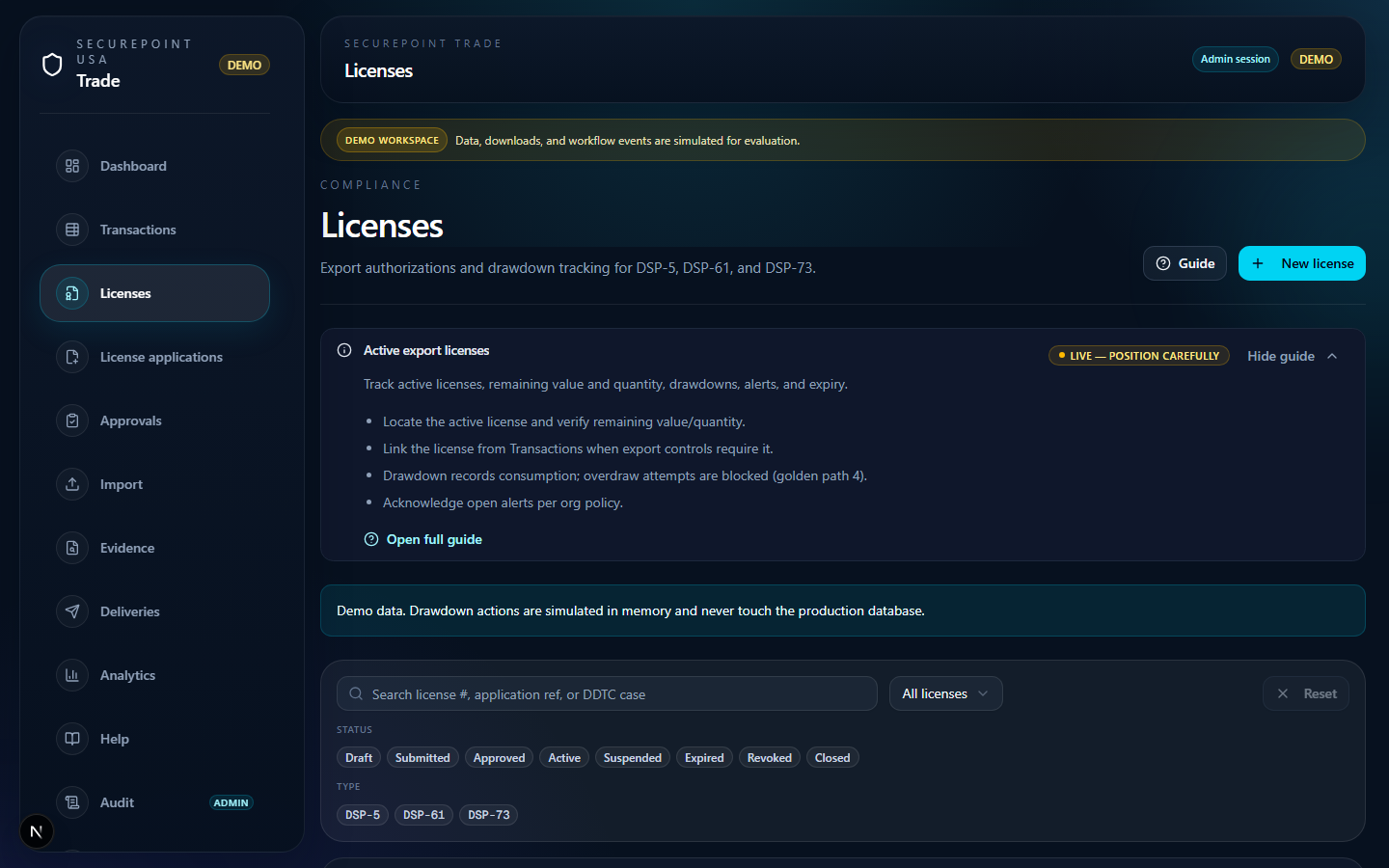1389x868 pixels.
Task: Click the License applications file icon
Action: 72,357
